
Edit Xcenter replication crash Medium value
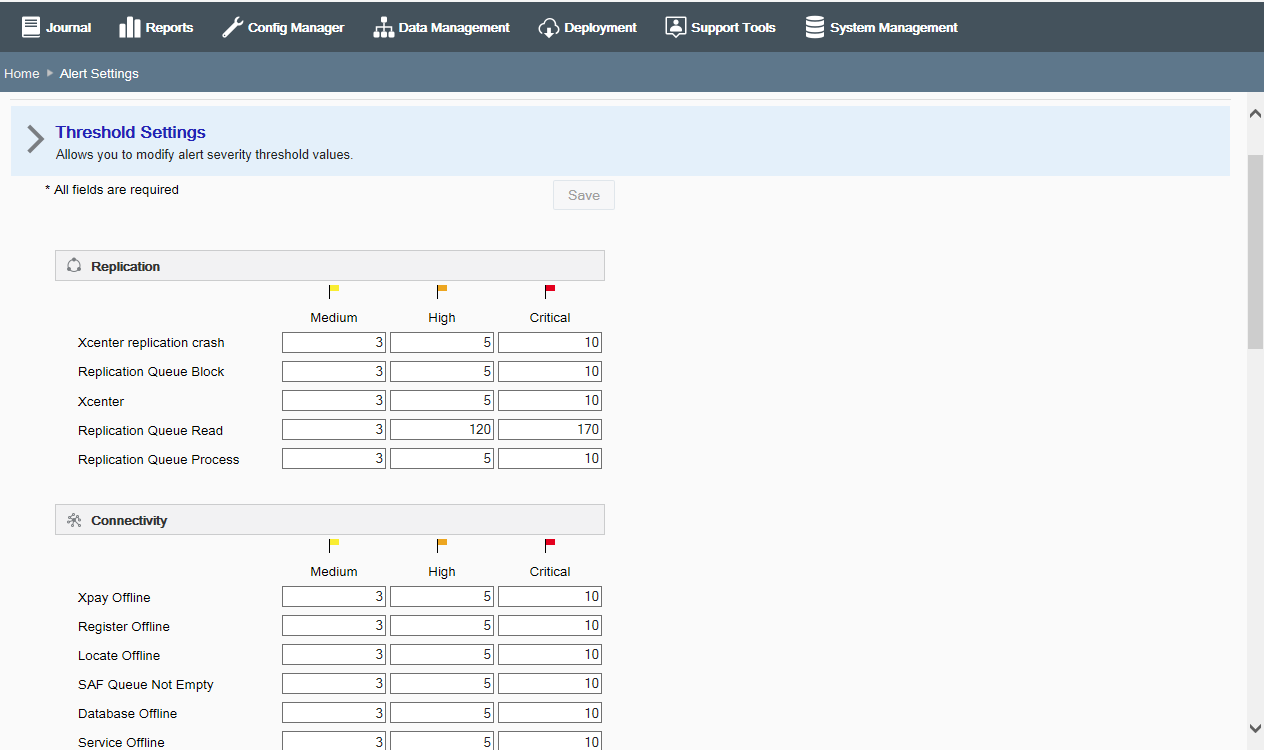click(334, 342)
